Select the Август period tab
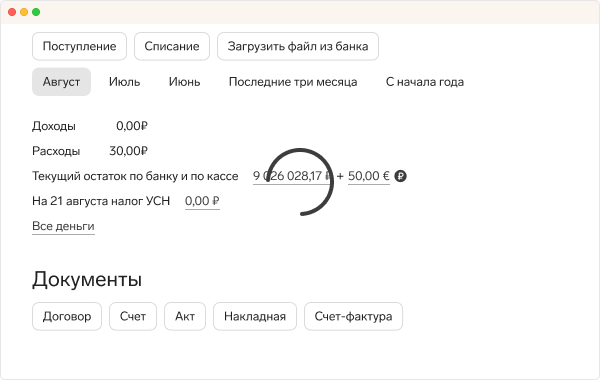The width and height of the screenshot is (600, 380). click(61, 82)
